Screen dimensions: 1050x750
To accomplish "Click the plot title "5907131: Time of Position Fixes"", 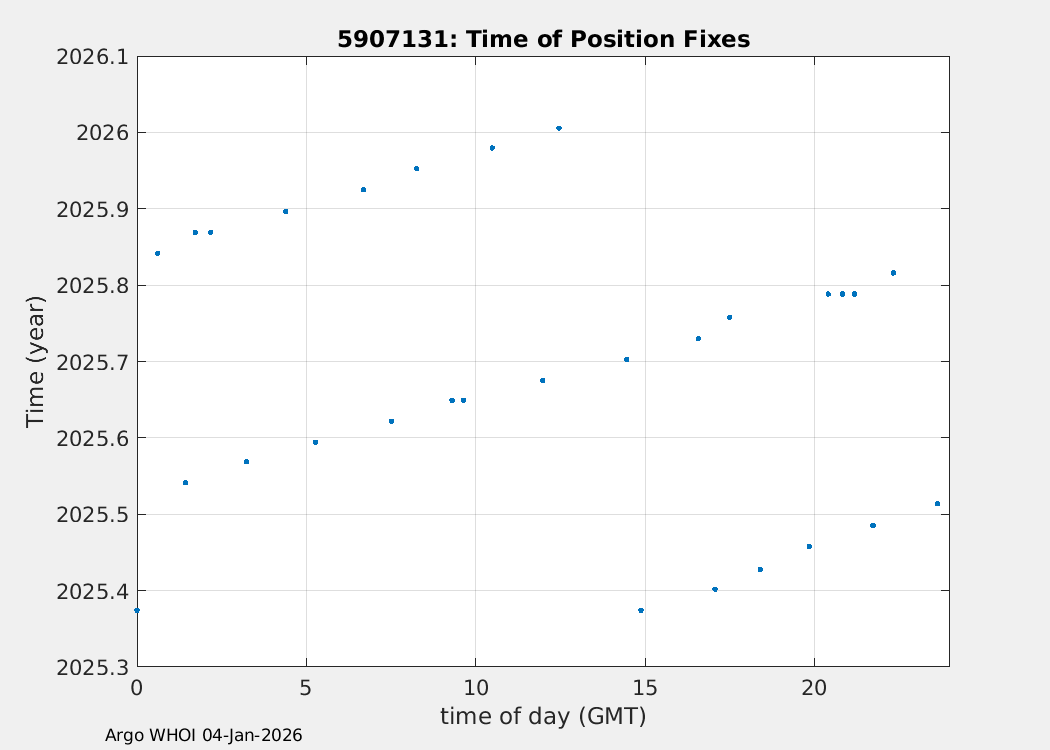I will tap(543, 39).
